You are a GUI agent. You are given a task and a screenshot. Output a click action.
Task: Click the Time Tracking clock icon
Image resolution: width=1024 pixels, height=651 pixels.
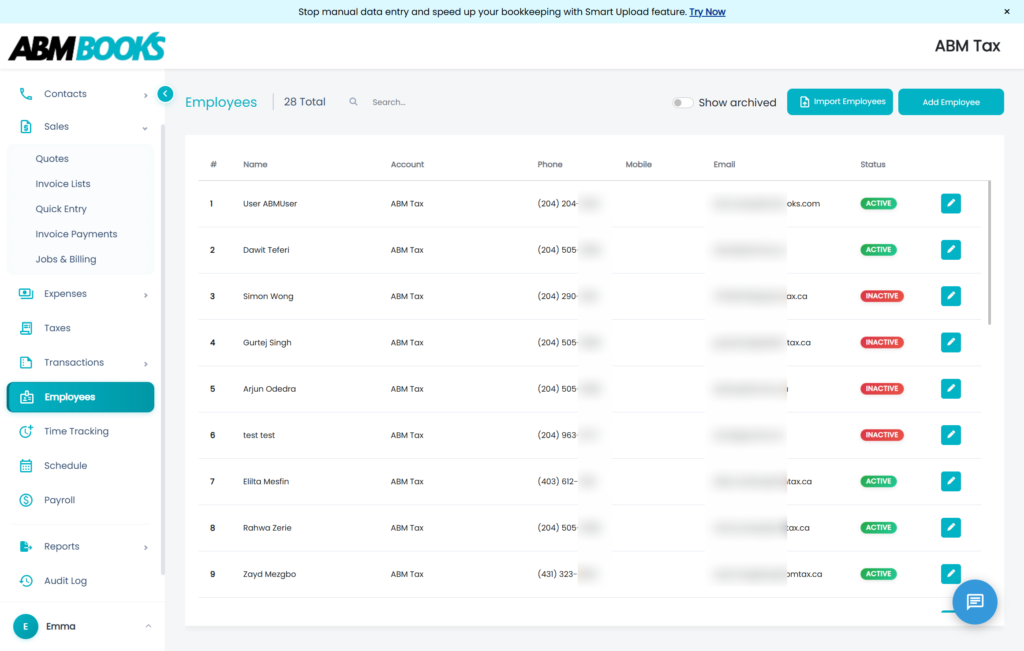click(26, 431)
